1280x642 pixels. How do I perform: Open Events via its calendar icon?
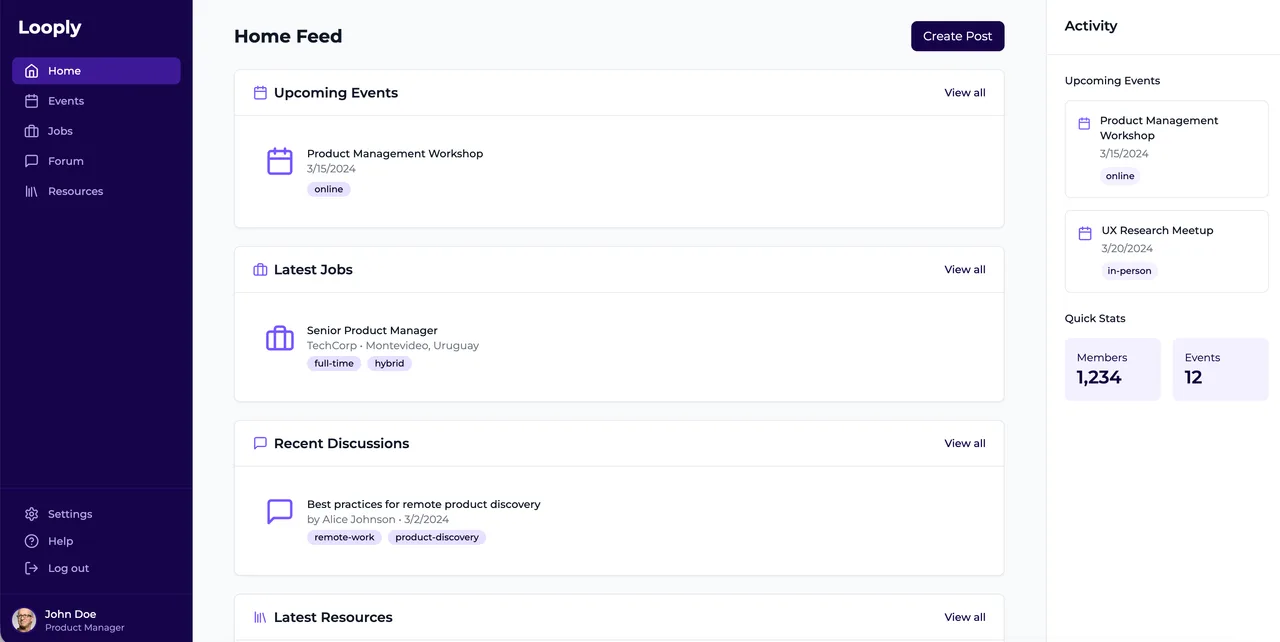[32, 101]
